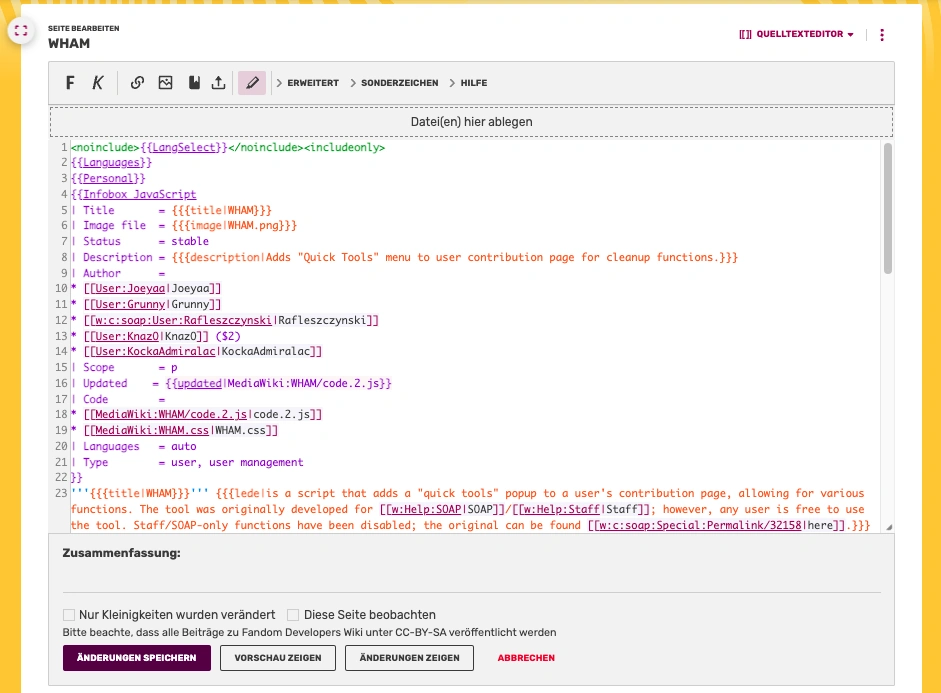This screenshot has width=941, height=693.
Task: Apply italic formatting (K icon)
Action: tap(98, 83)
